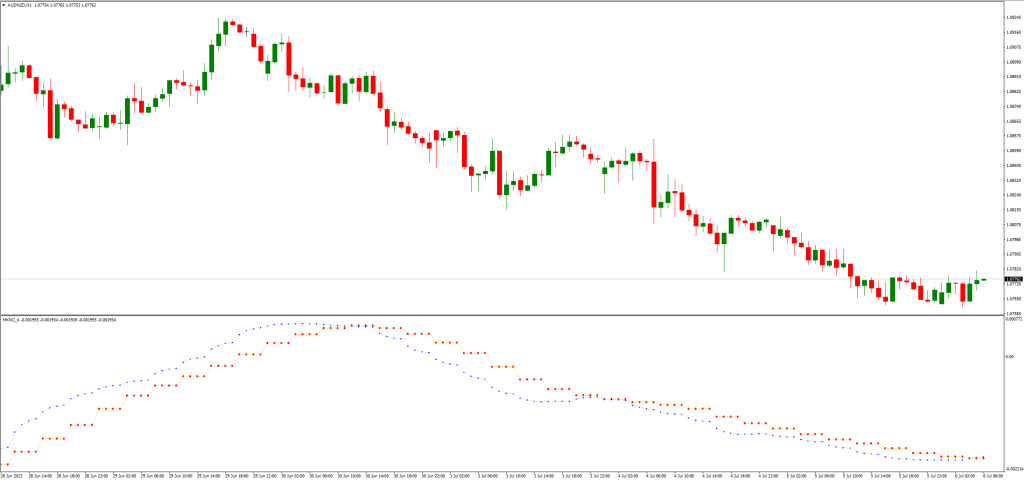Click the last candle at the chart's right edge
The height and width of the screenshot is (480, 1024).
tap(984, 280)
